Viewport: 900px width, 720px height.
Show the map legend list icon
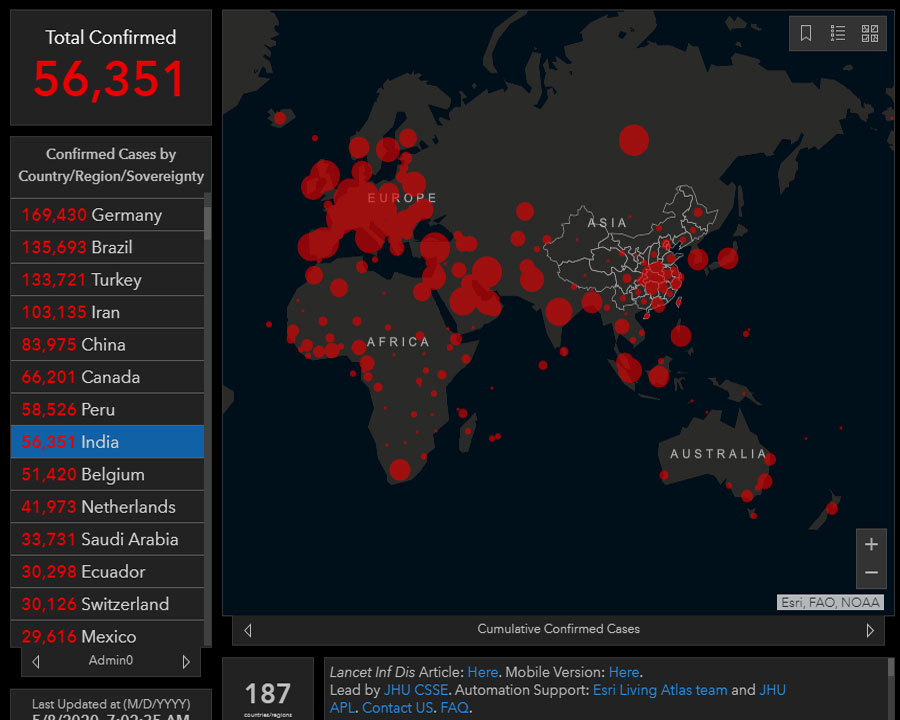click(x=837, y=33)
